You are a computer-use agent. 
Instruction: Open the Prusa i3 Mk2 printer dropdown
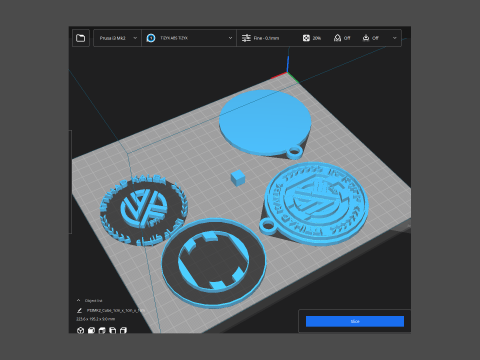point(118,38)
